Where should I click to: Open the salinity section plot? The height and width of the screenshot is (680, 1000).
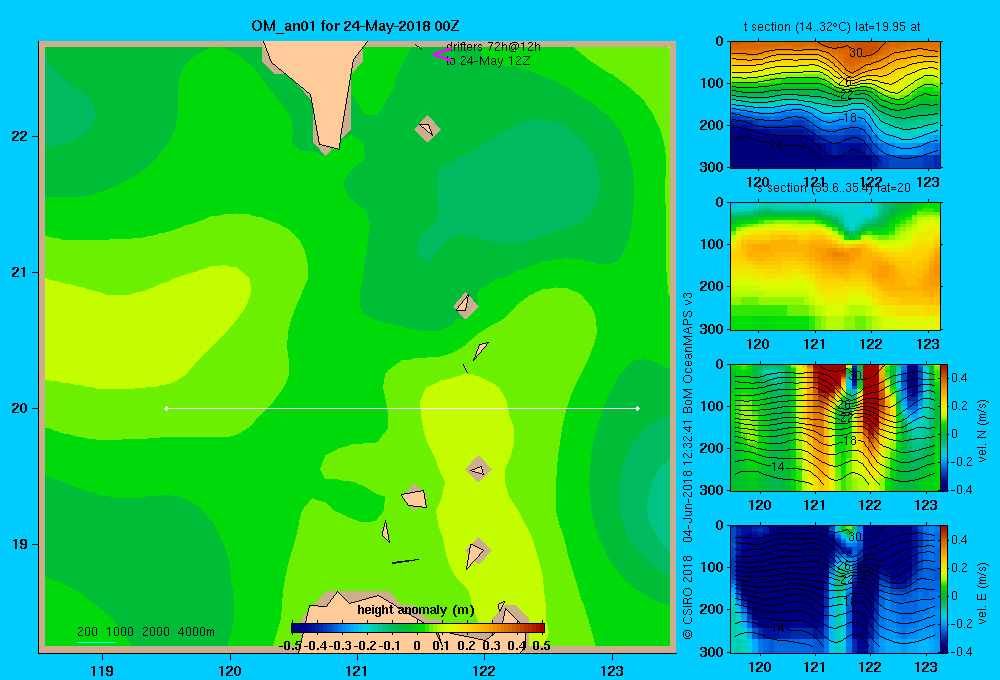point(835,266)
